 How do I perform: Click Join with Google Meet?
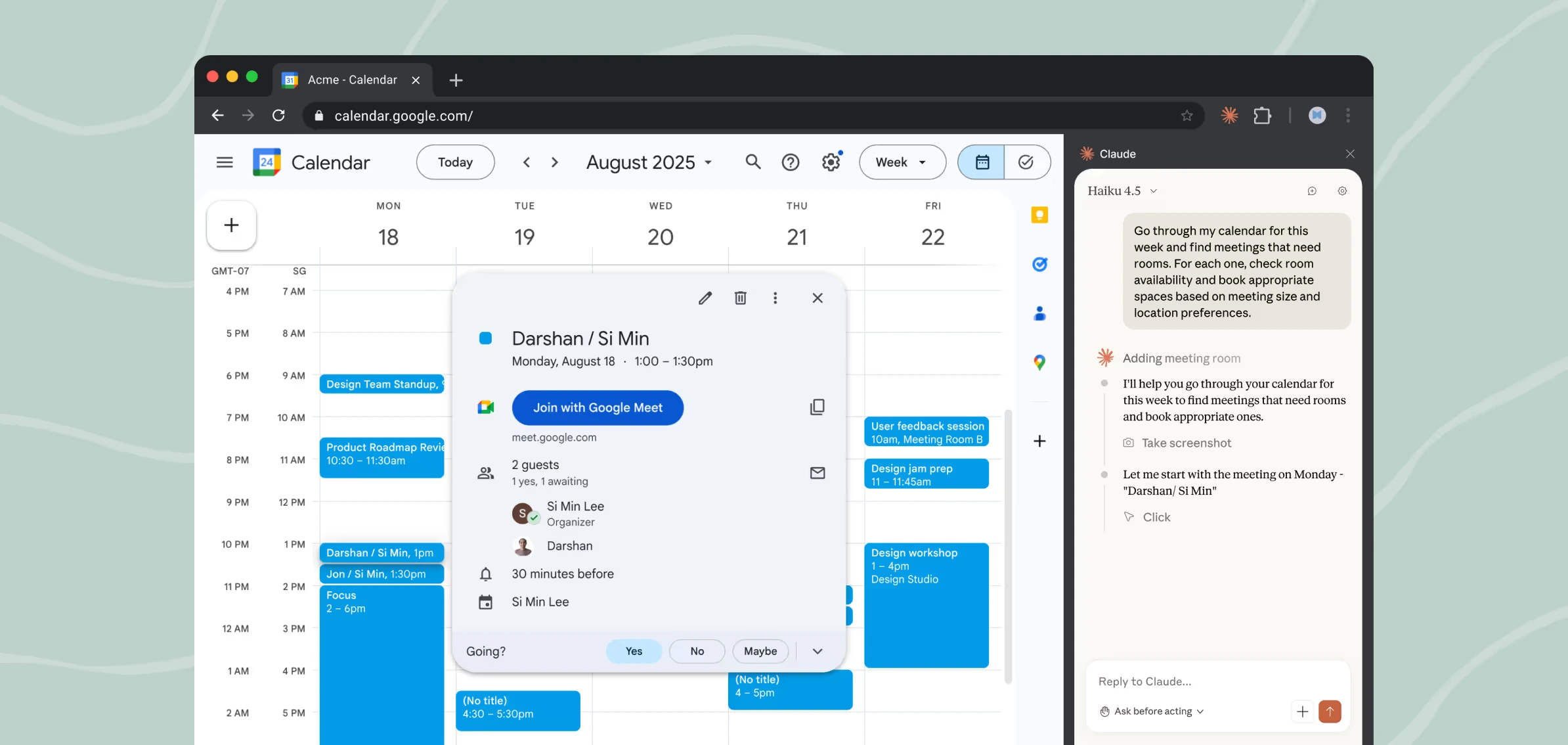point(598,407)
